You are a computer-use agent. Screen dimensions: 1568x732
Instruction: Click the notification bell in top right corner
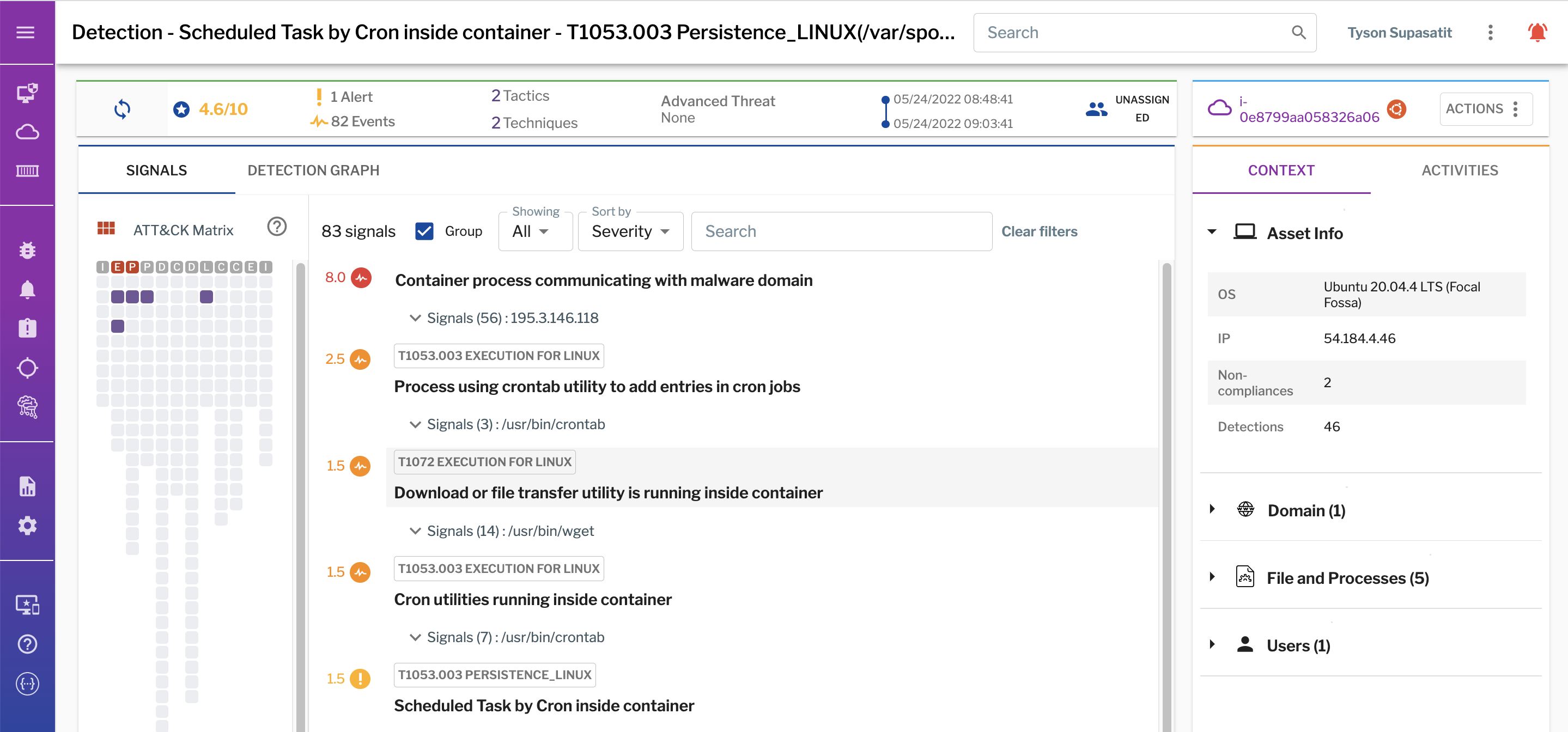[1537, 32]
